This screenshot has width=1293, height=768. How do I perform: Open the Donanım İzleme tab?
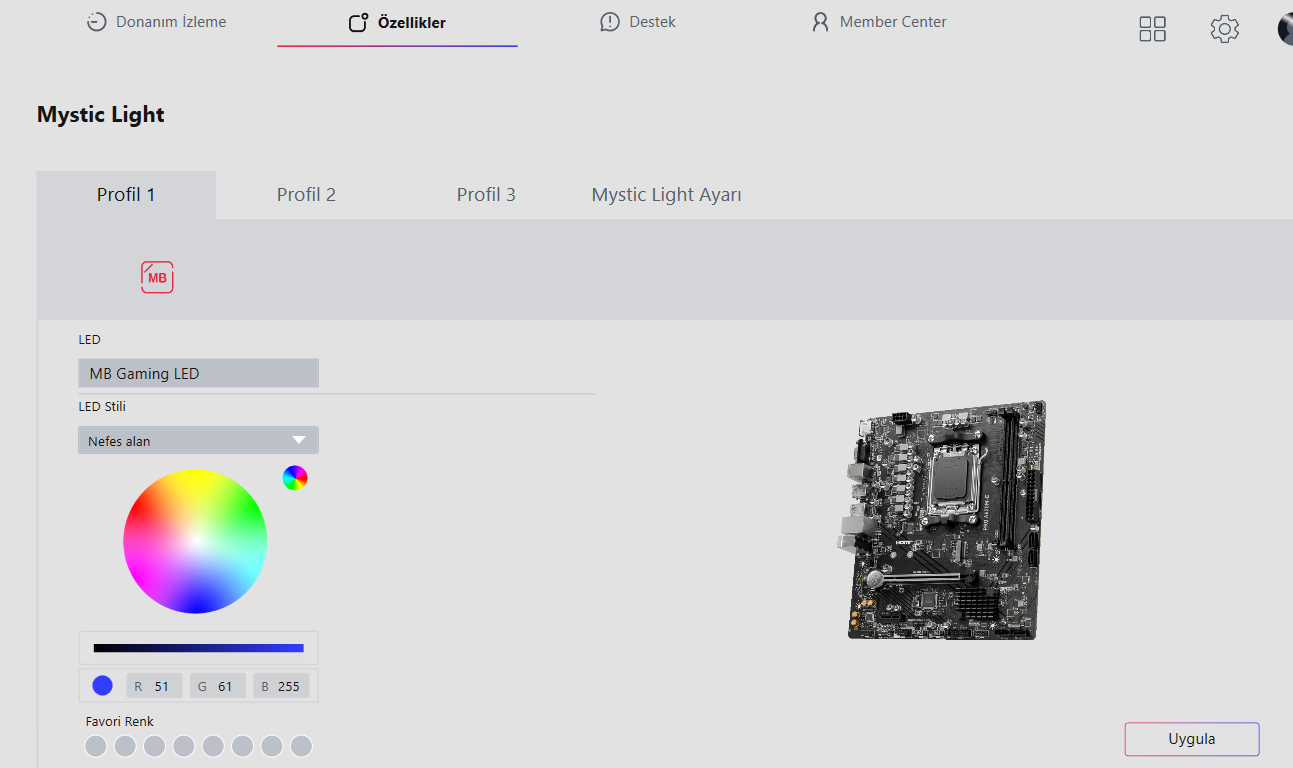pyautogui.click(x=156, y=22)
